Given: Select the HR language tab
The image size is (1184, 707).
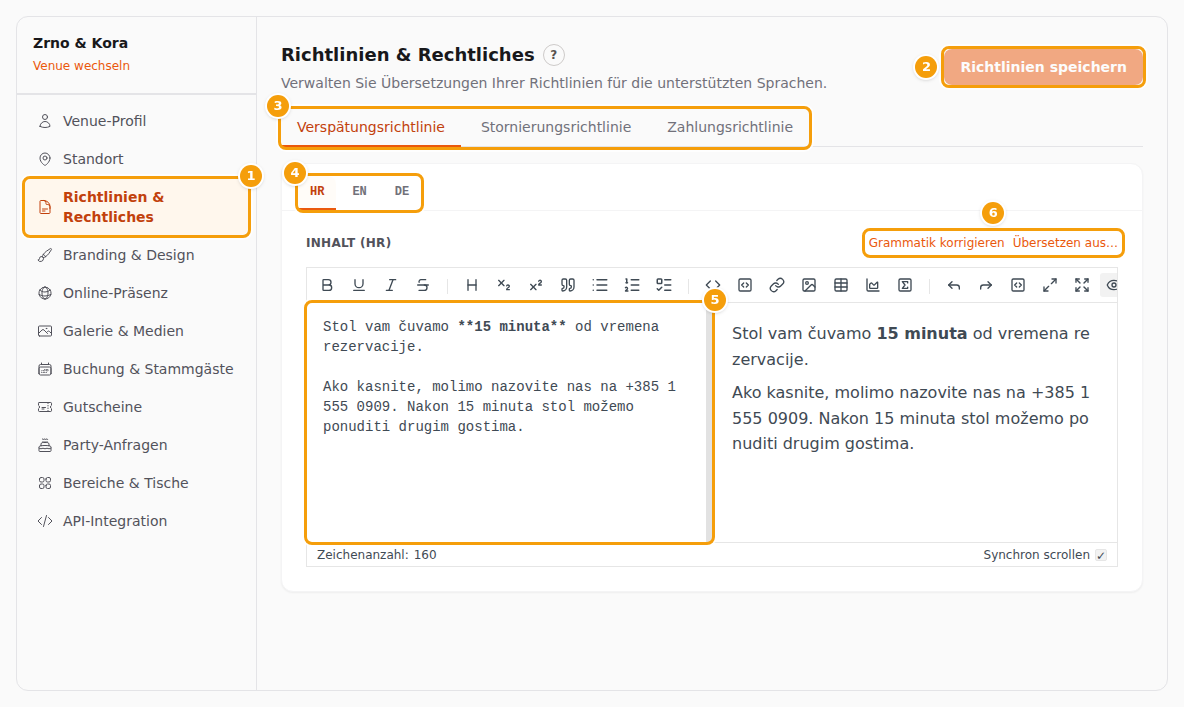Looking at the screenshot, I should [317, 191].
